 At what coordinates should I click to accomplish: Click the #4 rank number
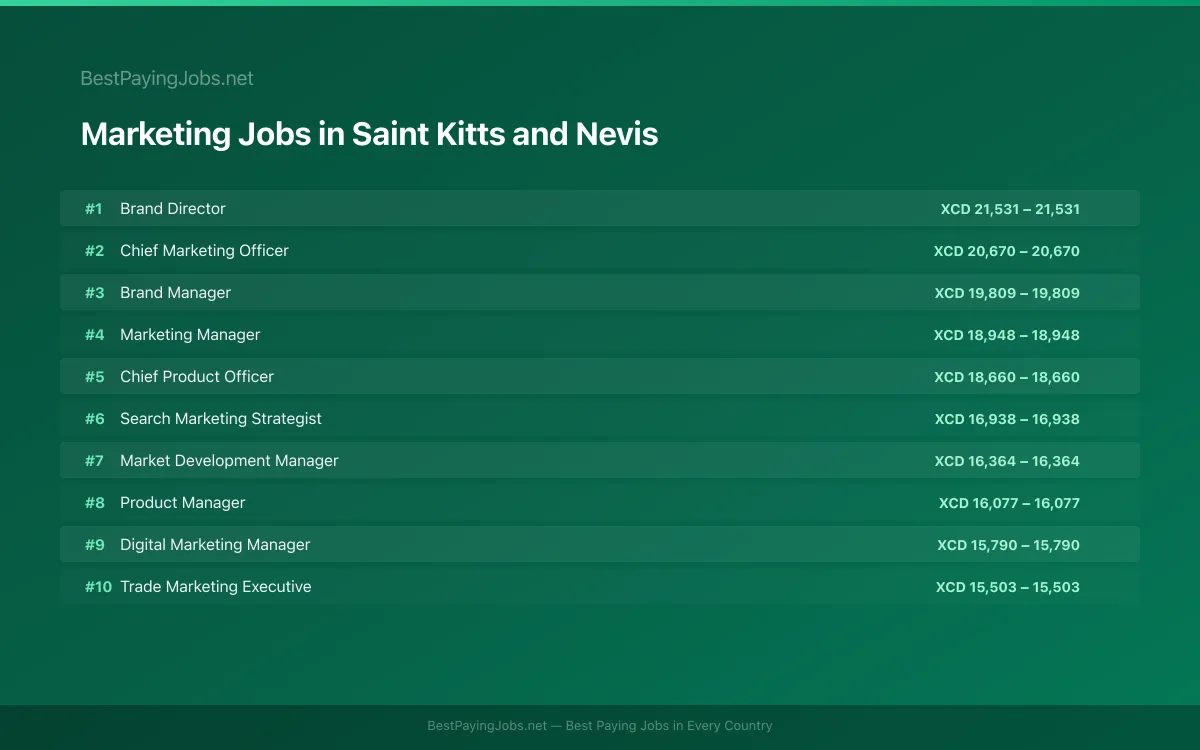coord(94,335)
